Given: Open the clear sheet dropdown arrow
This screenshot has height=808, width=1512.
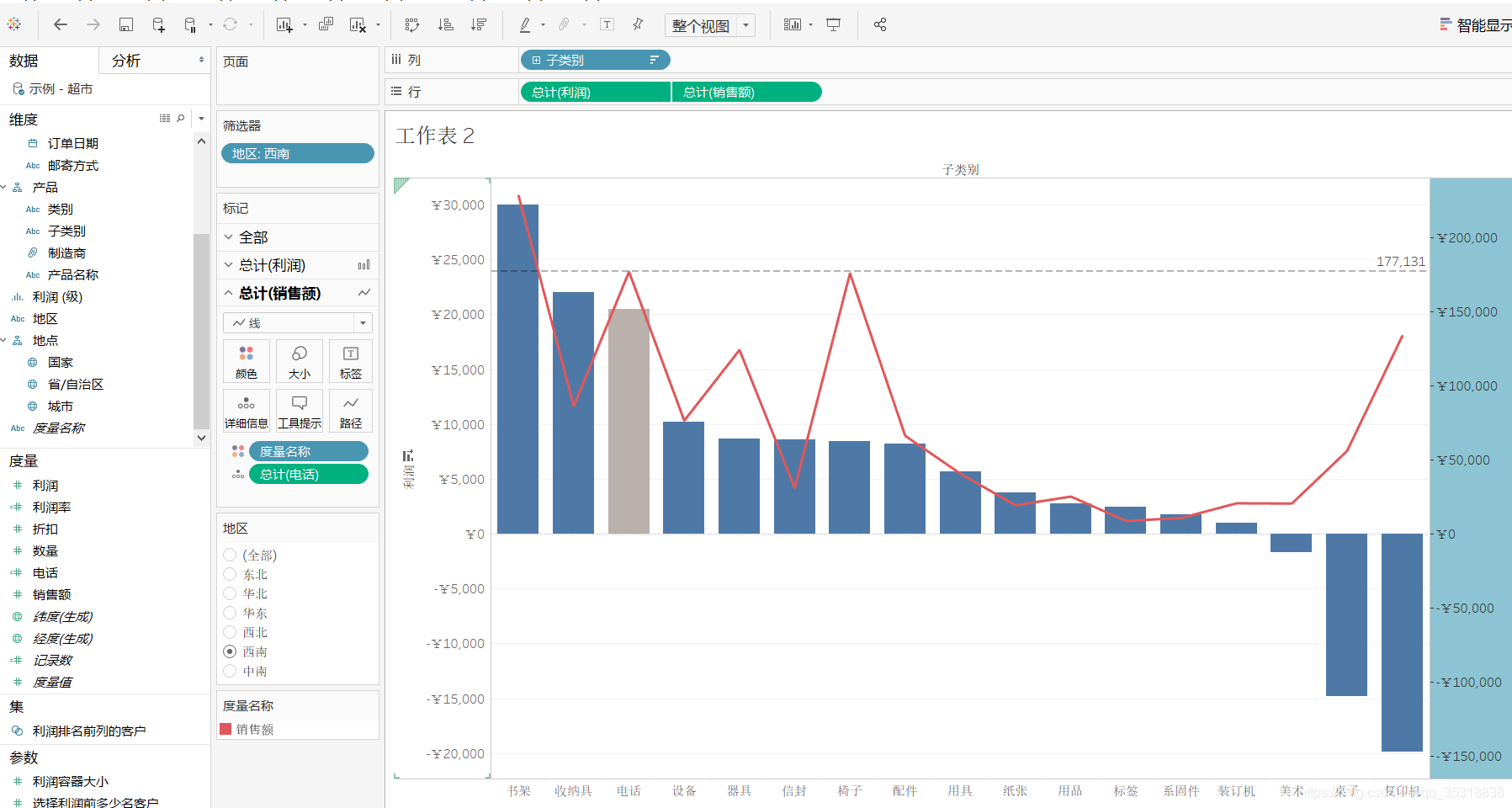Looking at the screenshot, I should 378,25.
